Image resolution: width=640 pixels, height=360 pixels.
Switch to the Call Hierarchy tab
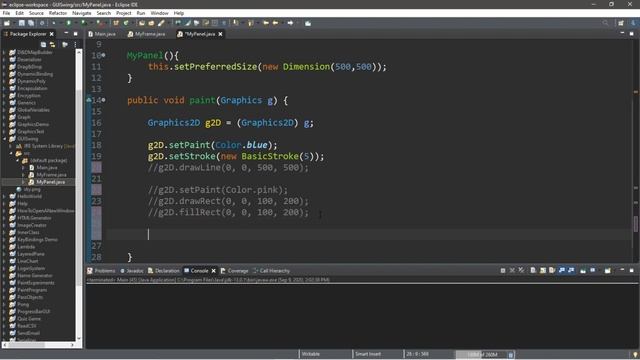pos(271,271)
